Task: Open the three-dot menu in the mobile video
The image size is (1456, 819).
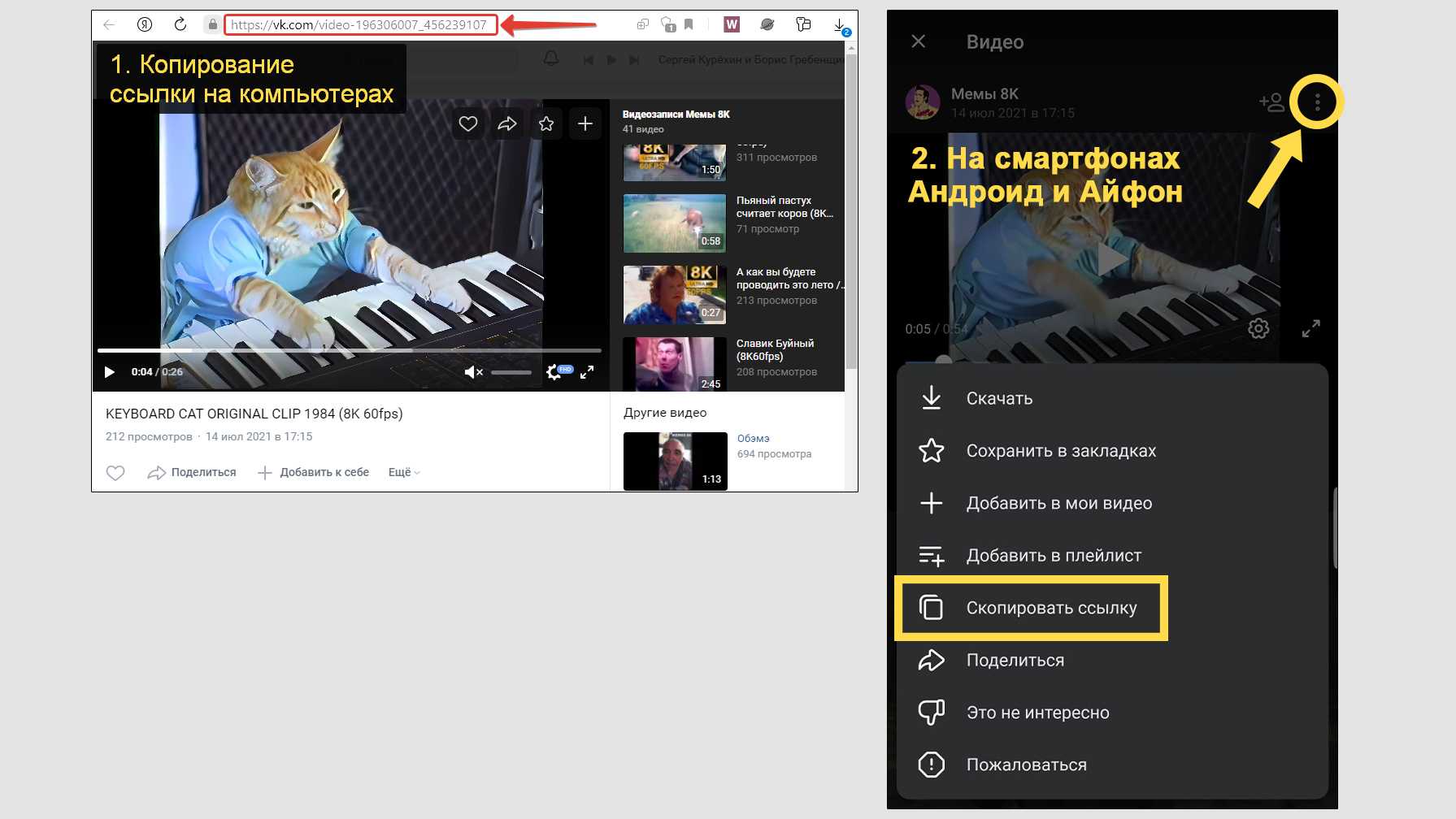Action: pos(1317,102)
